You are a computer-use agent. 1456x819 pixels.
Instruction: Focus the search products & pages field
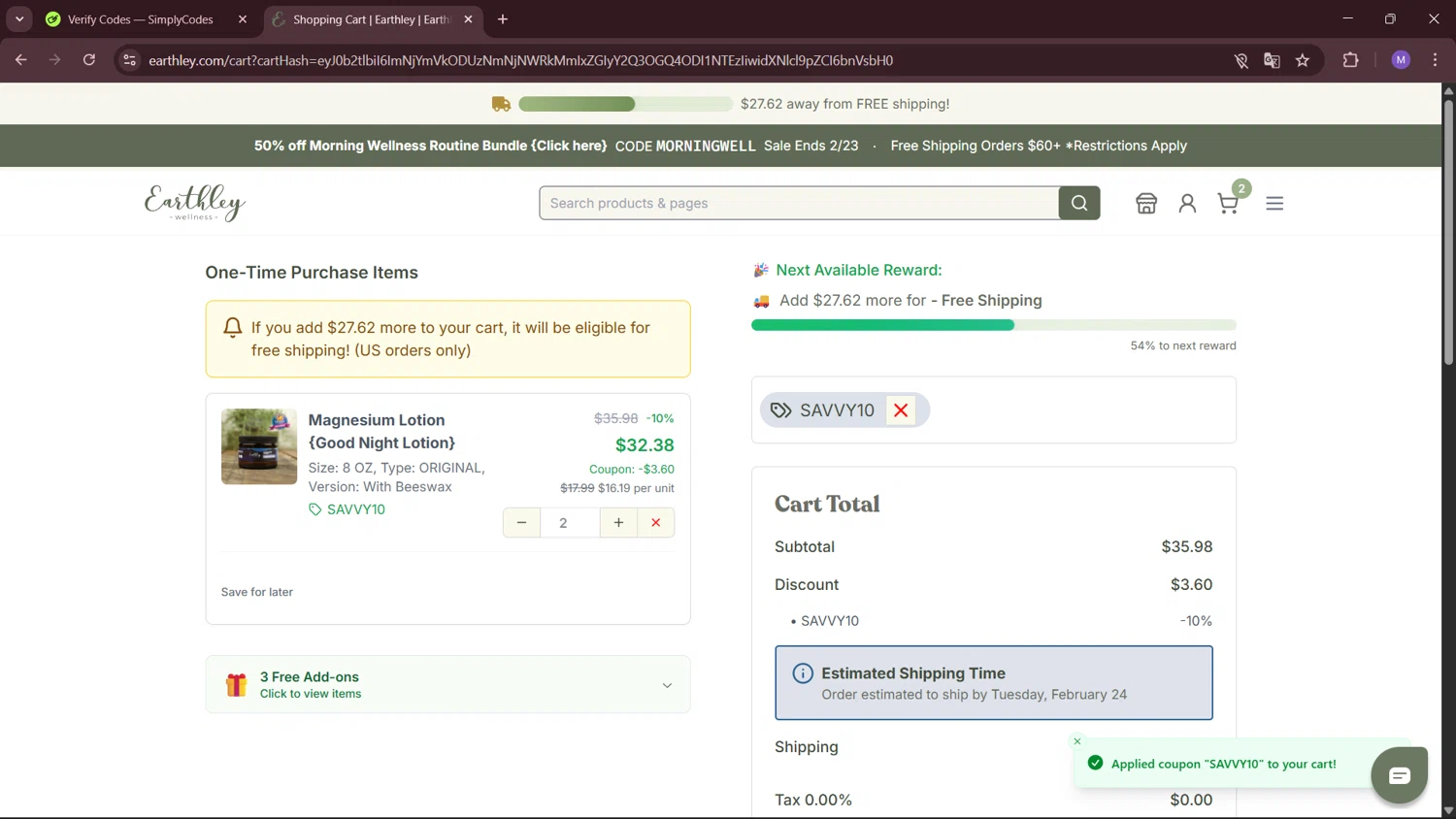[799, 203]
